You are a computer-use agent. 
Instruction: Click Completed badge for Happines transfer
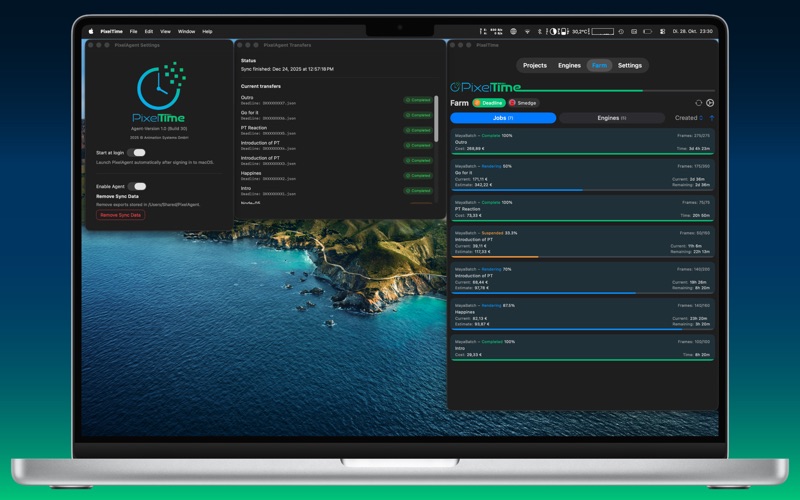click(x=418, y=176)
